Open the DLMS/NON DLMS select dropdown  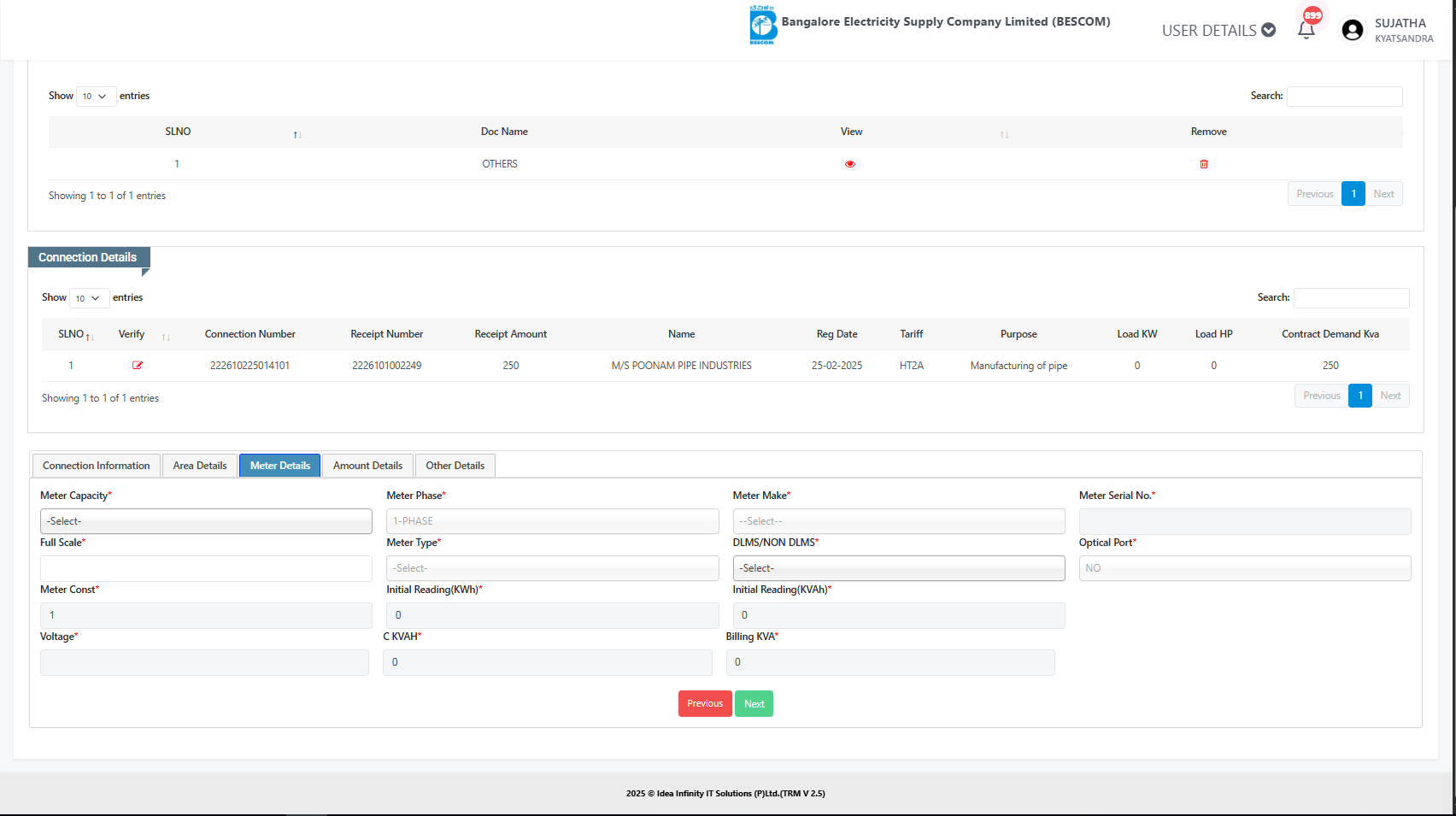click(x=898, y=568)
